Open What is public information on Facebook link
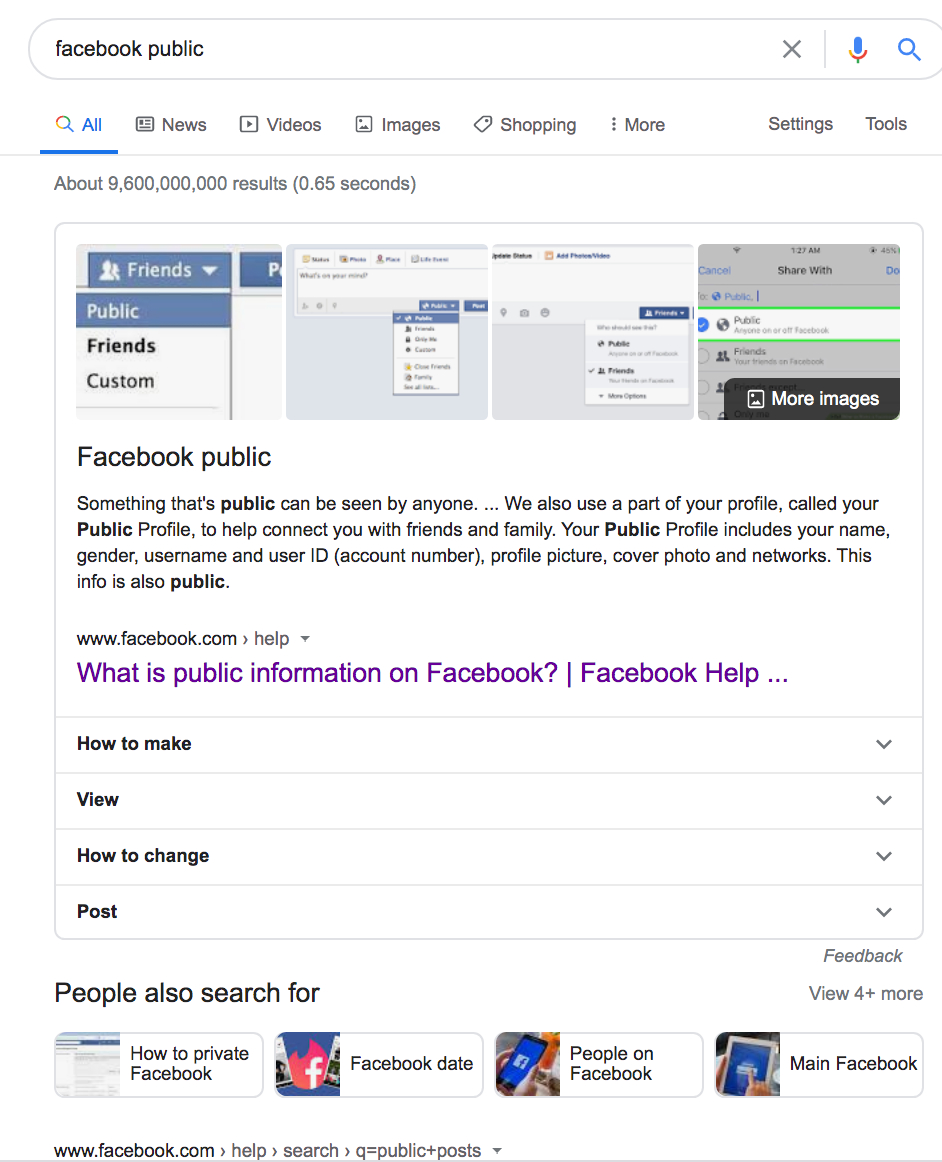This screenshot has width=942, height=1162. [x=432, y=673]
